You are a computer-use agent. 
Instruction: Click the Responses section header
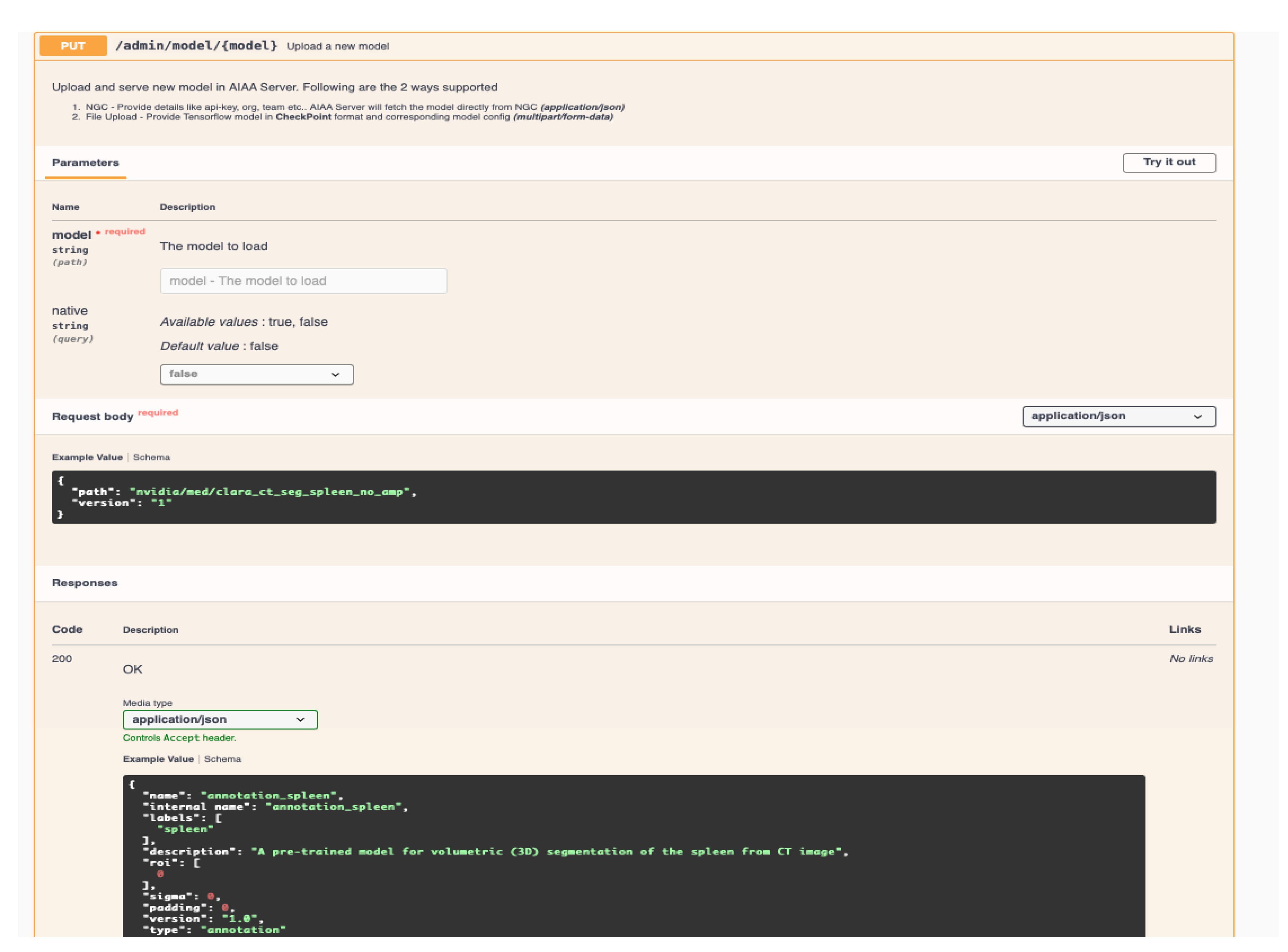pos(85,583)
